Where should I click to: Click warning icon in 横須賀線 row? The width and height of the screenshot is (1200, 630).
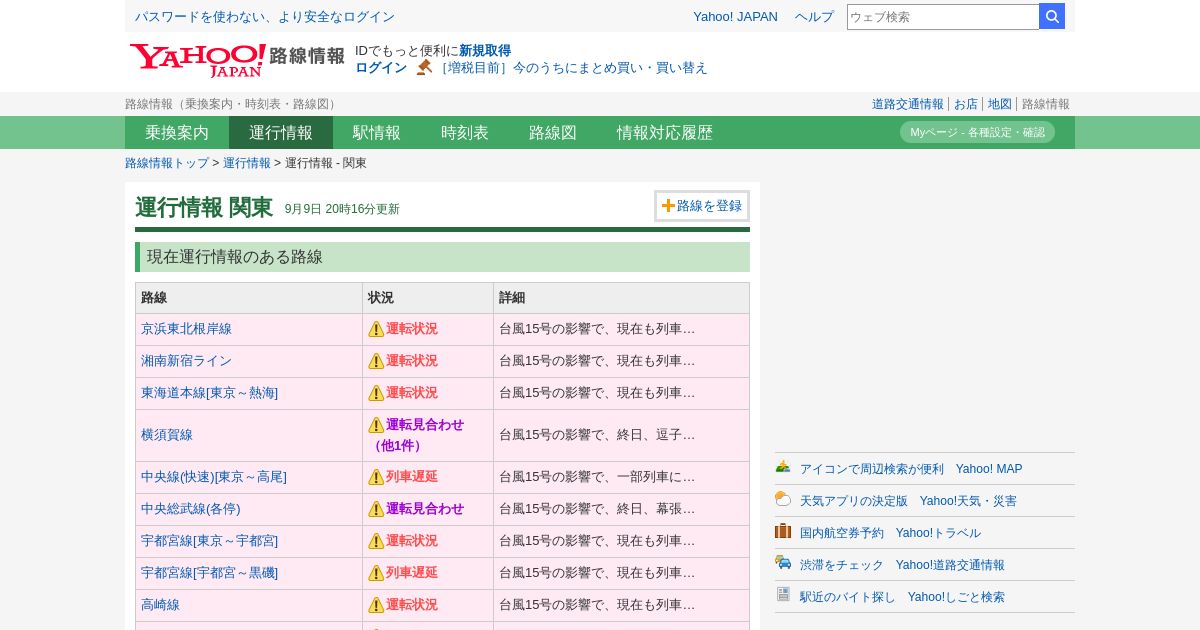(x=376, y=425)
